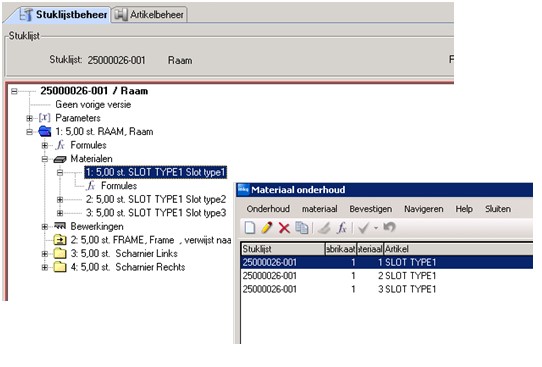
Task: Click the fx formula toolbar icon
Action: click(342, 228)
